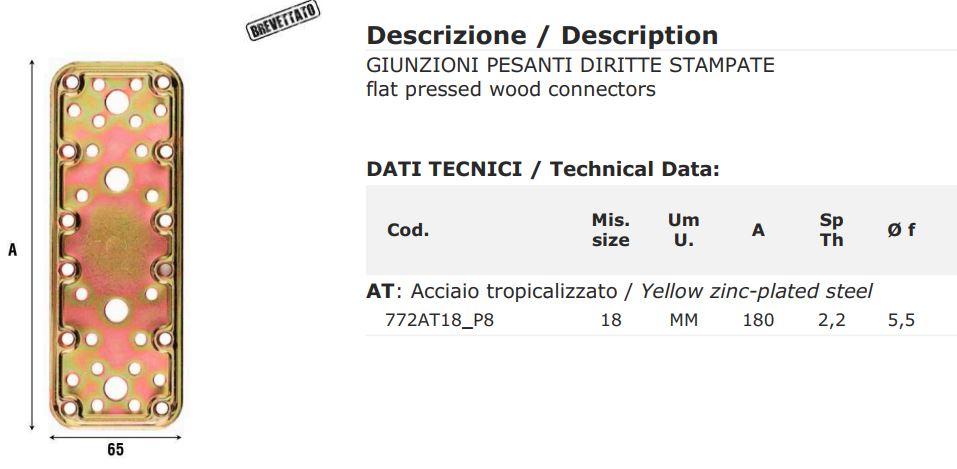Click the size value 18 cell
Viewport: 957px width, 469px height.
coord(611,321)
